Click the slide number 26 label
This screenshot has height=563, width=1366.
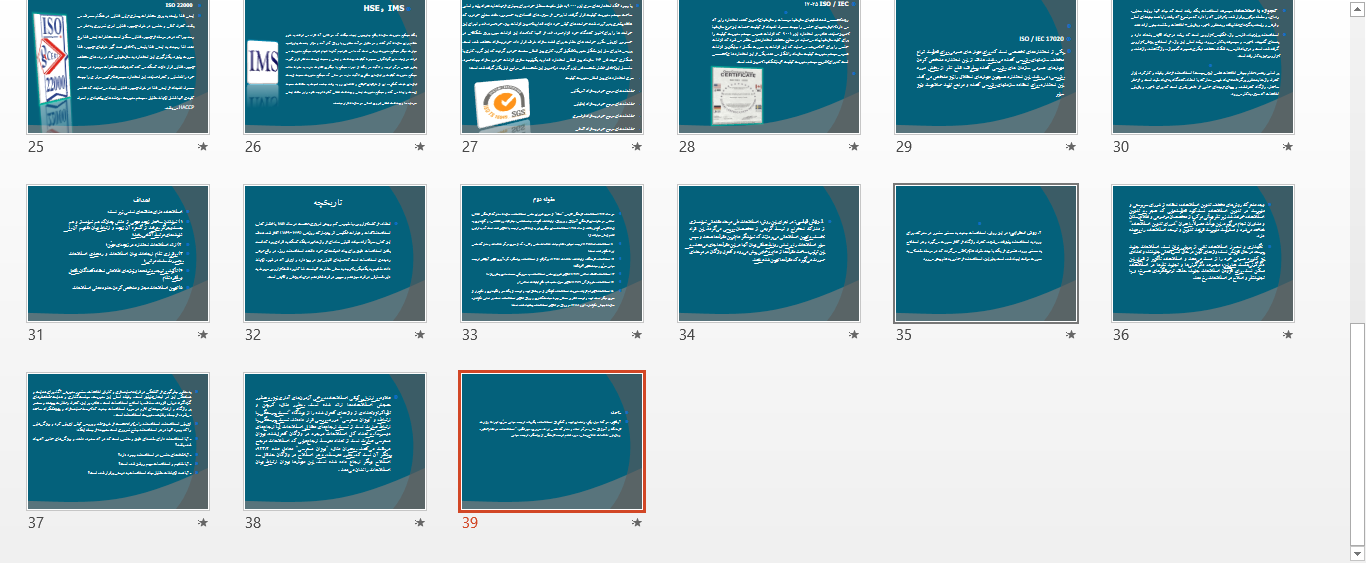pos(253,147)
